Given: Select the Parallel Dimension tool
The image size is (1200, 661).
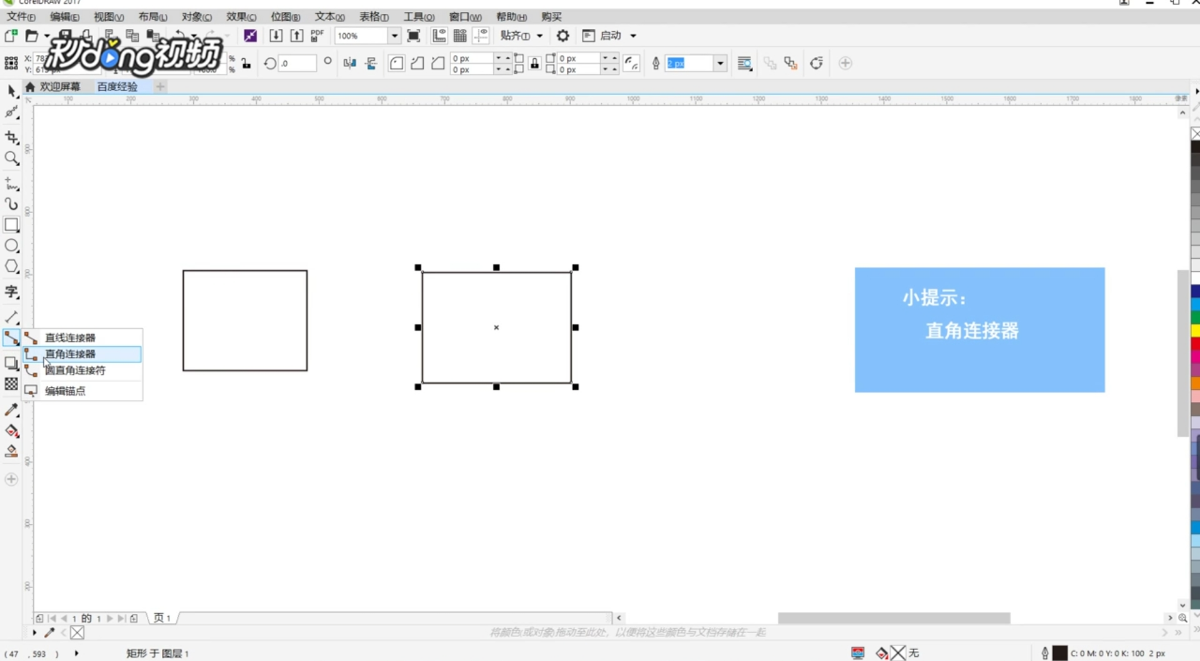Looking at the screenshot, I should click(12, 317).
